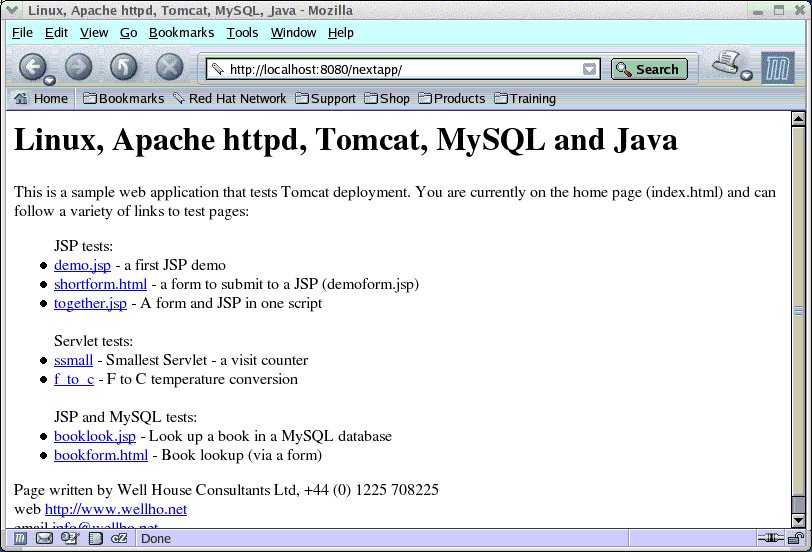The image size is (812, 552).
Task: Click the bookmark tag icon in the URL bar
Action: click(x=218, y=69)
